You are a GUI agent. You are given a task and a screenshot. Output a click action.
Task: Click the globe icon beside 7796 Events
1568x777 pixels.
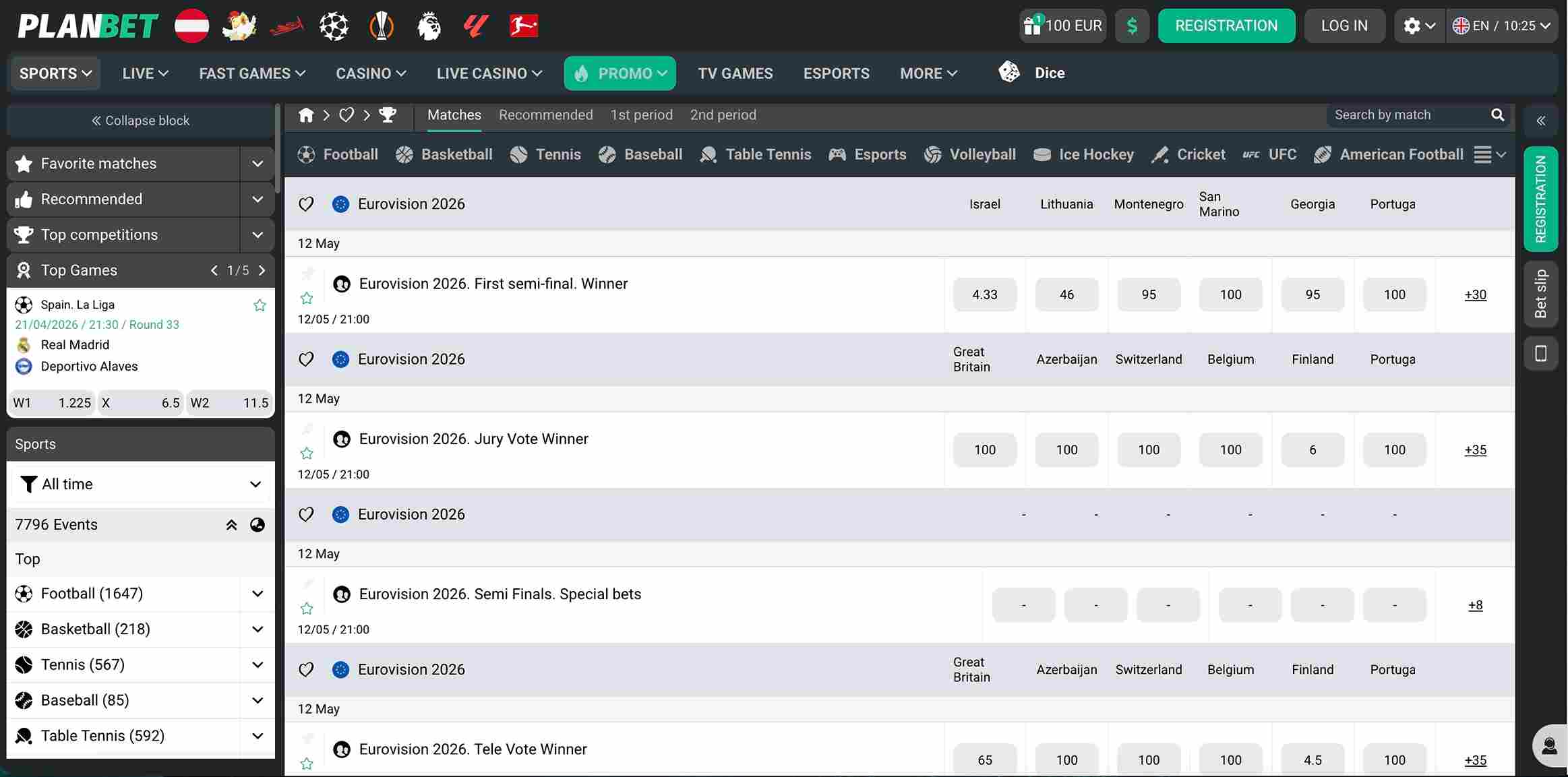[x=258, y=525]
